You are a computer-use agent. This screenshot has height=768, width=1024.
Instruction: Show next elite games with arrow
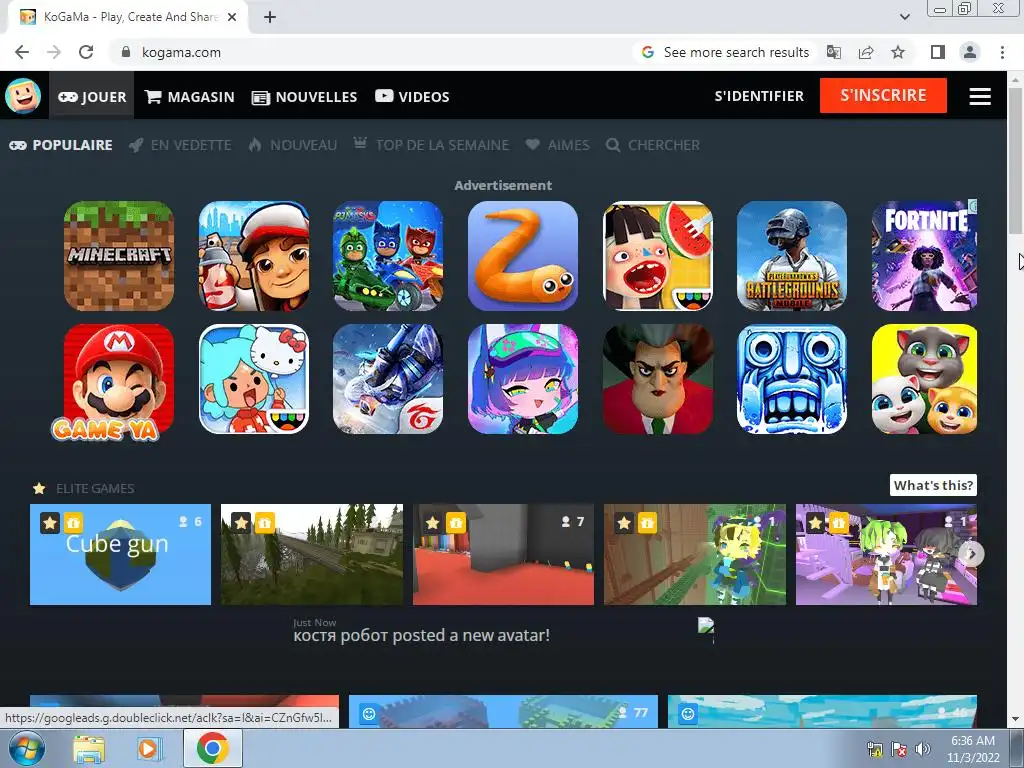pyautogui.click(x=972, y=554)
